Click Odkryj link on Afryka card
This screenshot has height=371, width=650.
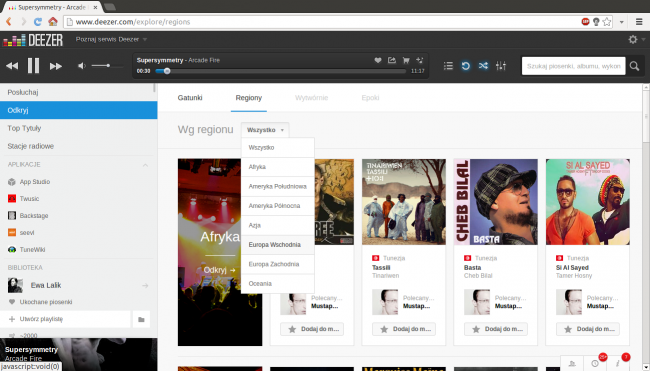click(219, 270)
